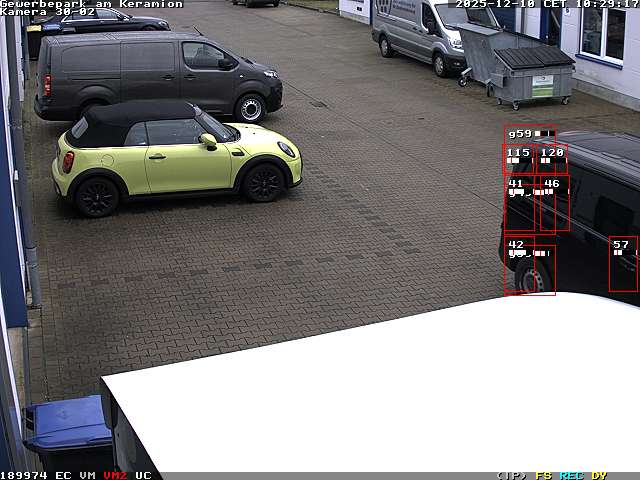This screenshot has height=480, width=640.
Task: Click the EC status indicator
Action: point(63,475)
